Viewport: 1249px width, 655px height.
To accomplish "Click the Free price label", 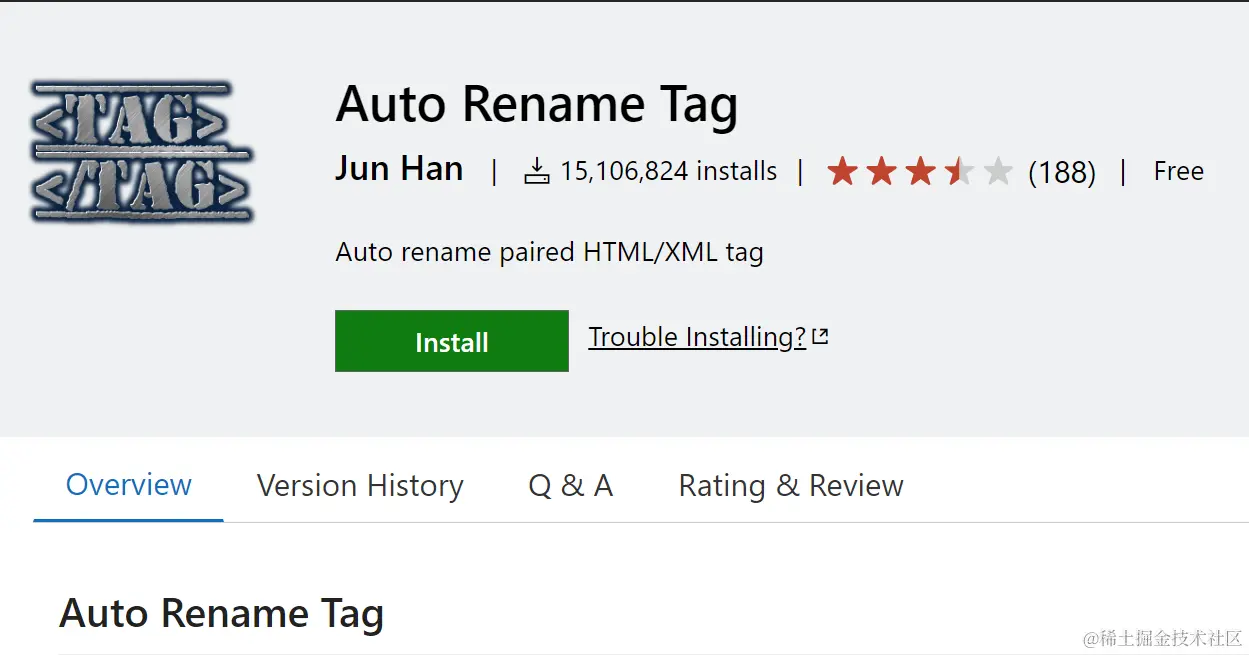I will [x=1178, y=172].
